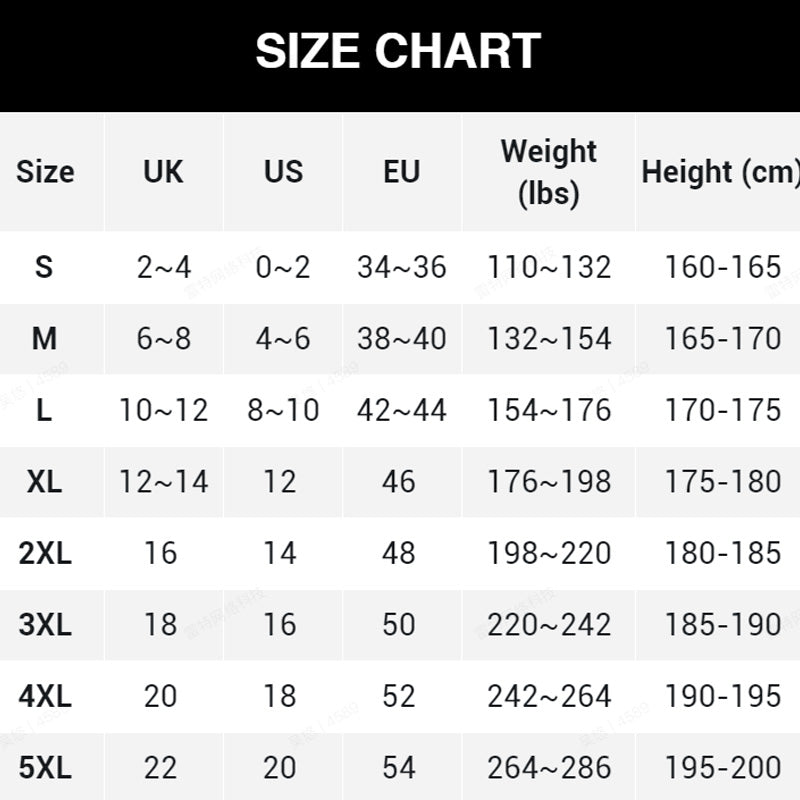
Task: Click weight range 242~264 for 4XL
Action: pos(549,696)
